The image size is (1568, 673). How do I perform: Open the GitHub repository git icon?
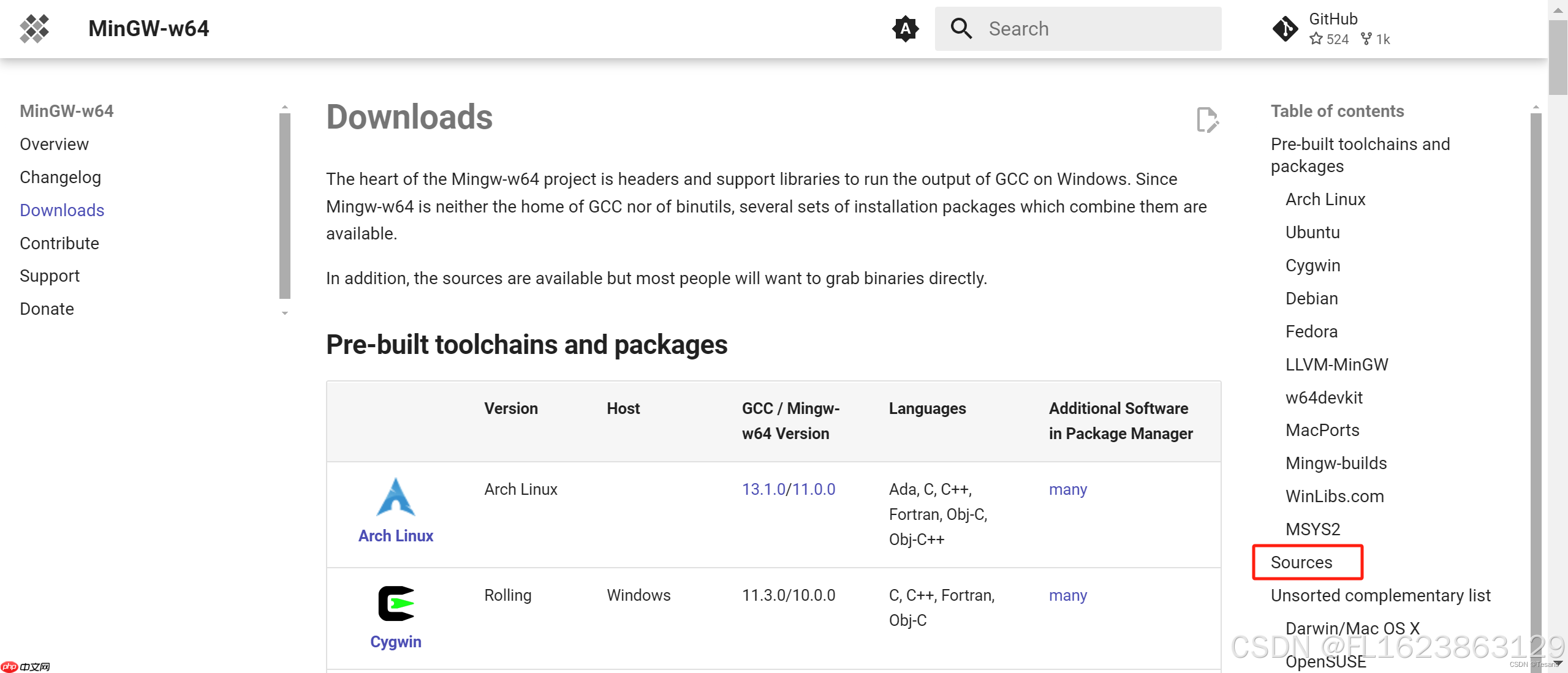(1285, 29)
